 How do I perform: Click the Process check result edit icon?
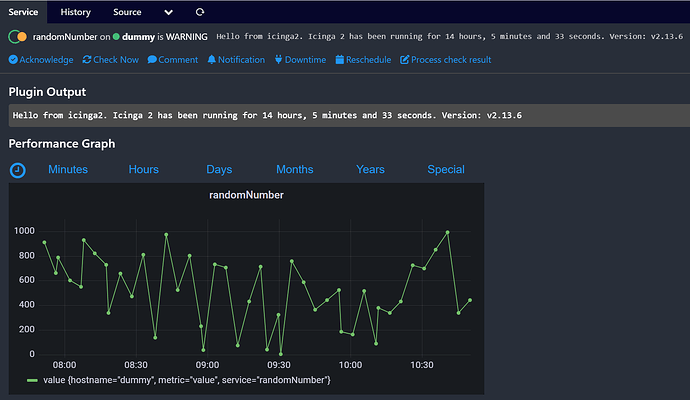point(404,59)
